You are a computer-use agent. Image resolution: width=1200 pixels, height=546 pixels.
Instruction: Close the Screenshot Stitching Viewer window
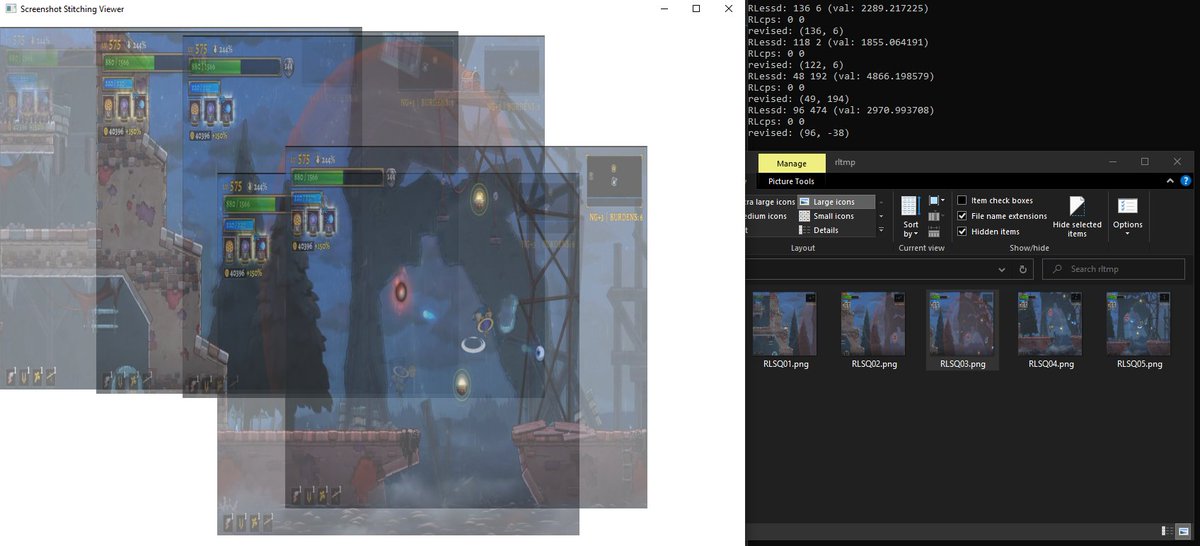pyautogui.click(x=727, y=8)
